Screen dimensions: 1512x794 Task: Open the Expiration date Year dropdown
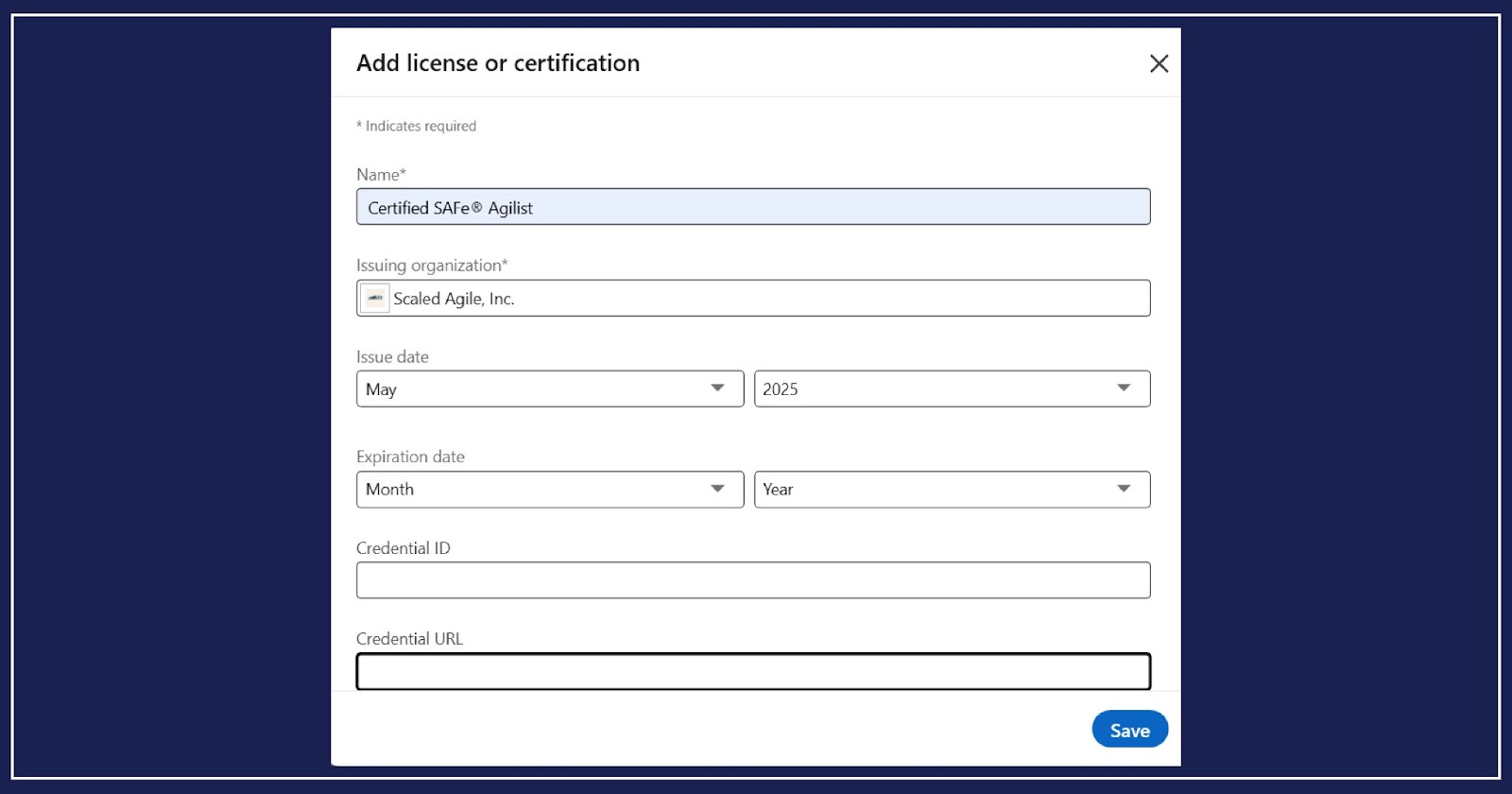[x=952, y=490]
